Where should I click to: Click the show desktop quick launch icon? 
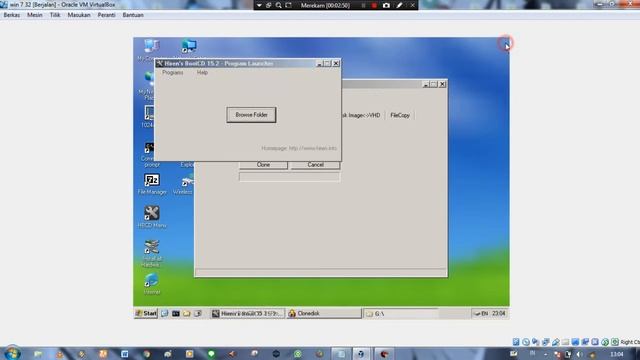(164, 313)
